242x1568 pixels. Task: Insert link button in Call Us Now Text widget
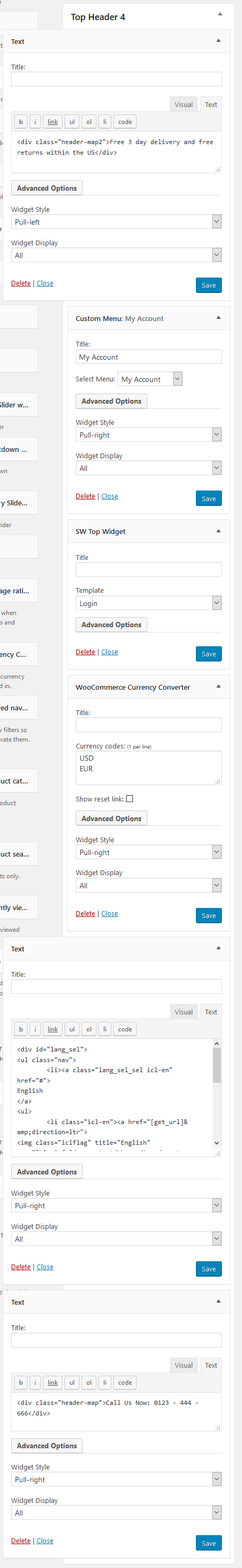click(x=53, y=1383)
